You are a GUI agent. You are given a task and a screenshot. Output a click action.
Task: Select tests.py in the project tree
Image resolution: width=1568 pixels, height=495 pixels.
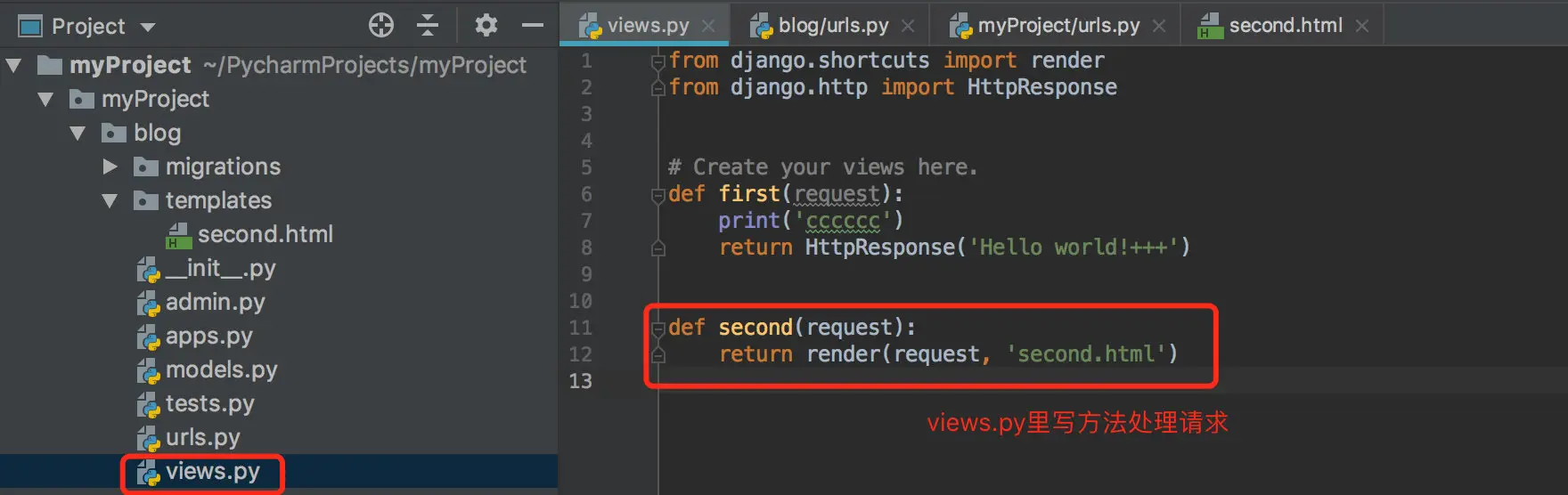tap(210, 403)
